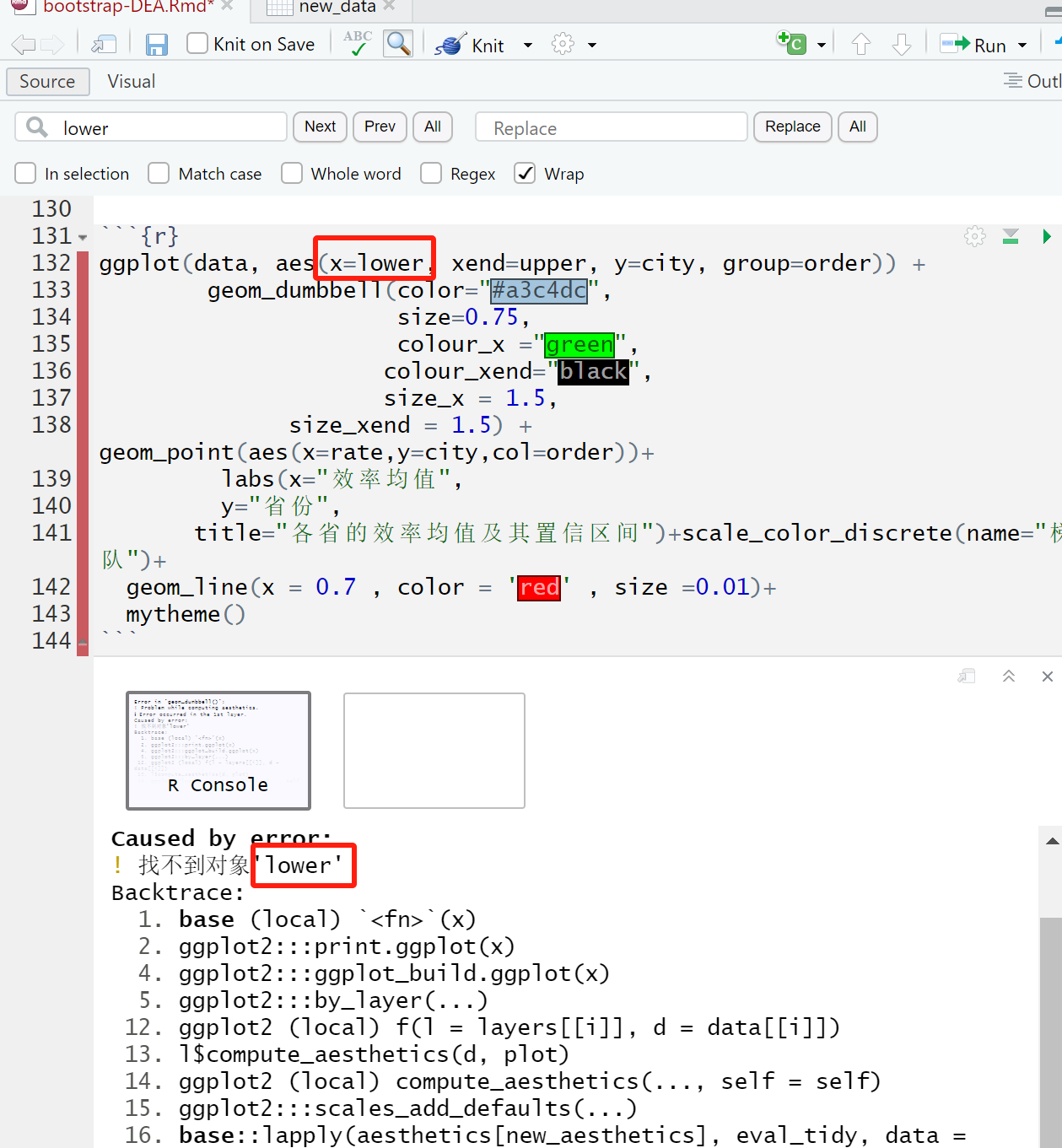This screenshot has width=1062, height=1148.
Task: Click the green color preview in code
Action: point(580,344)
